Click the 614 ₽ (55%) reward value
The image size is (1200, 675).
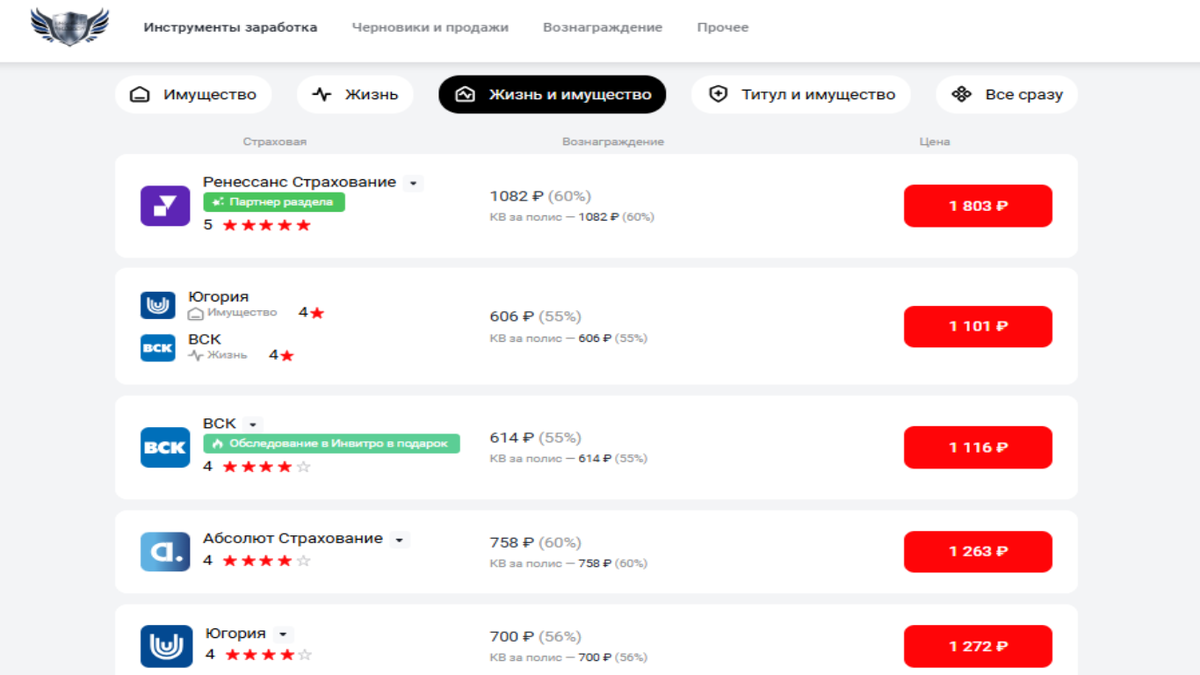tap(535, 438)
